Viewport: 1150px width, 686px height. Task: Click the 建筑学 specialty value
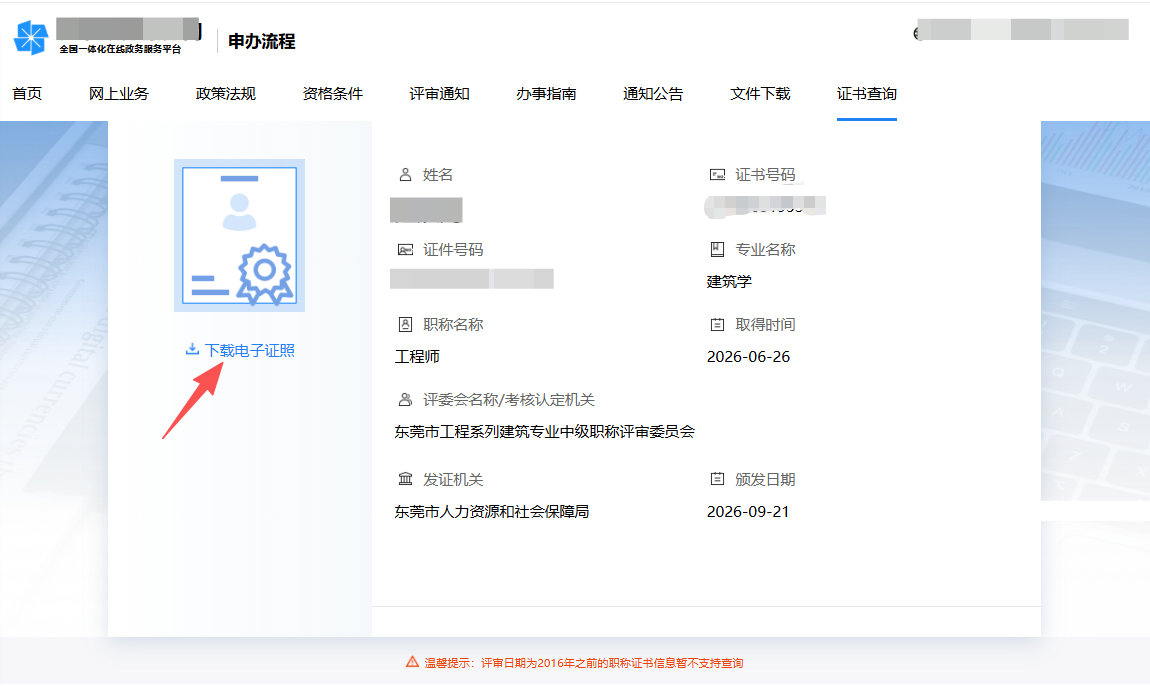729,282
